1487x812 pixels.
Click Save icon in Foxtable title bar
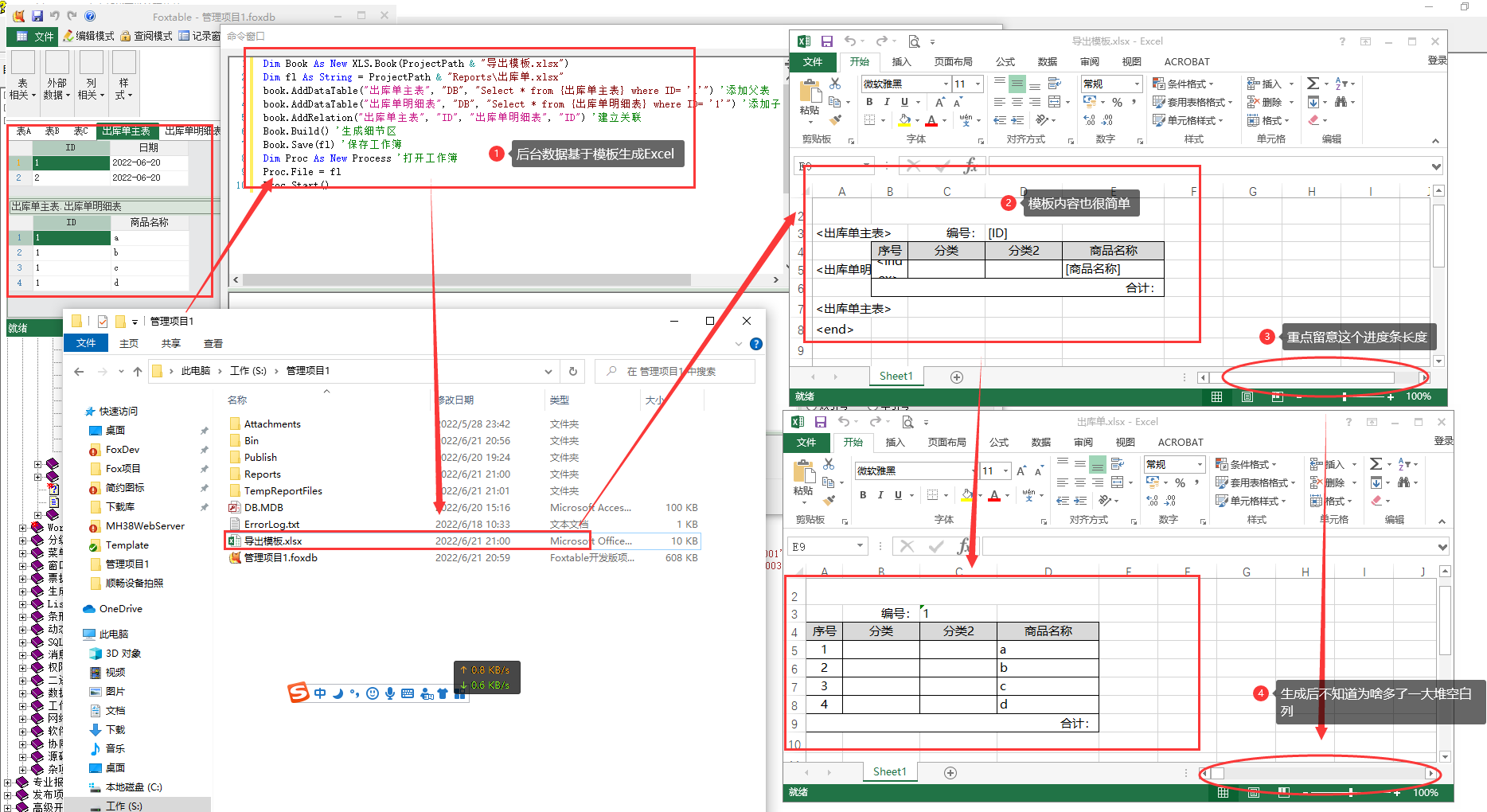(37, 16)
